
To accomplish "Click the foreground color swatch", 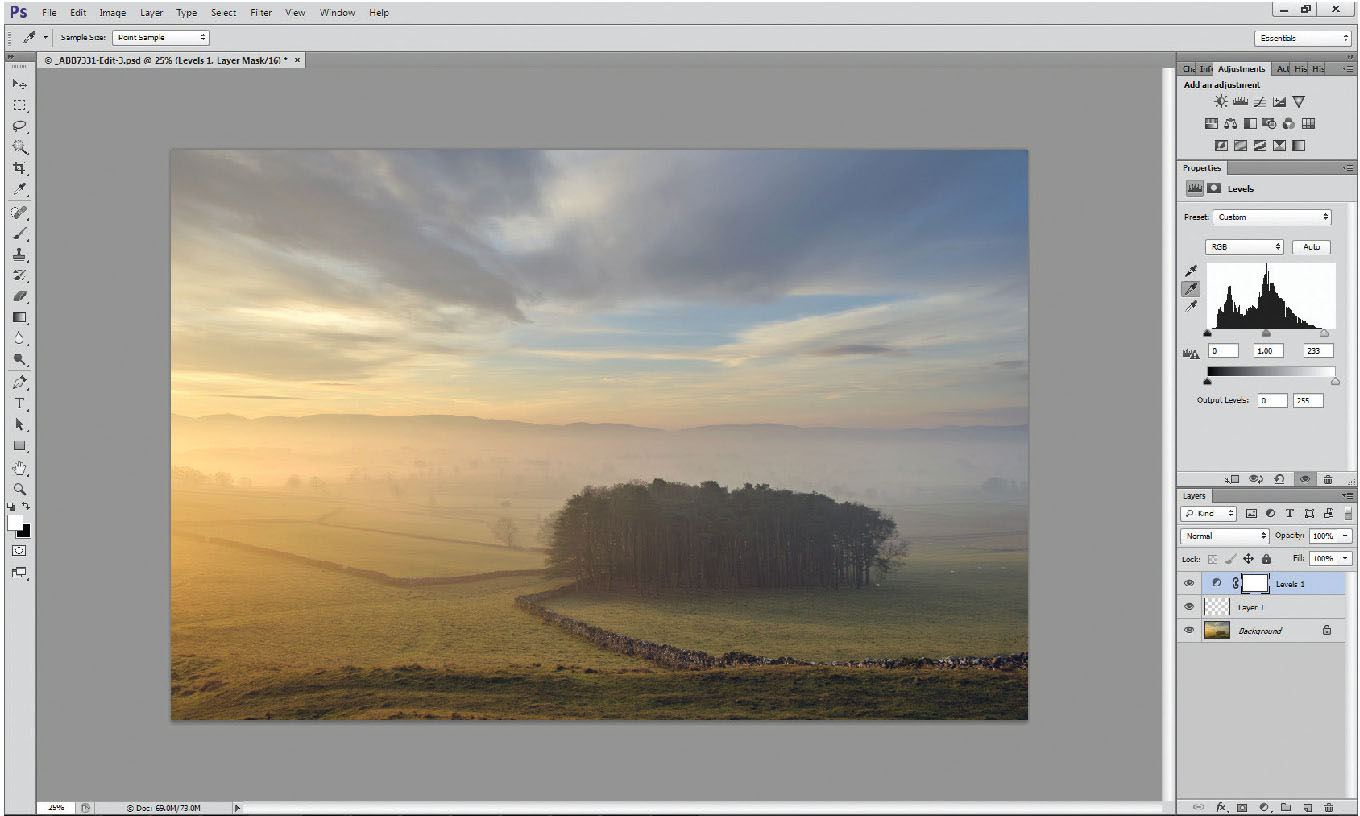I will tap(15, 523).
